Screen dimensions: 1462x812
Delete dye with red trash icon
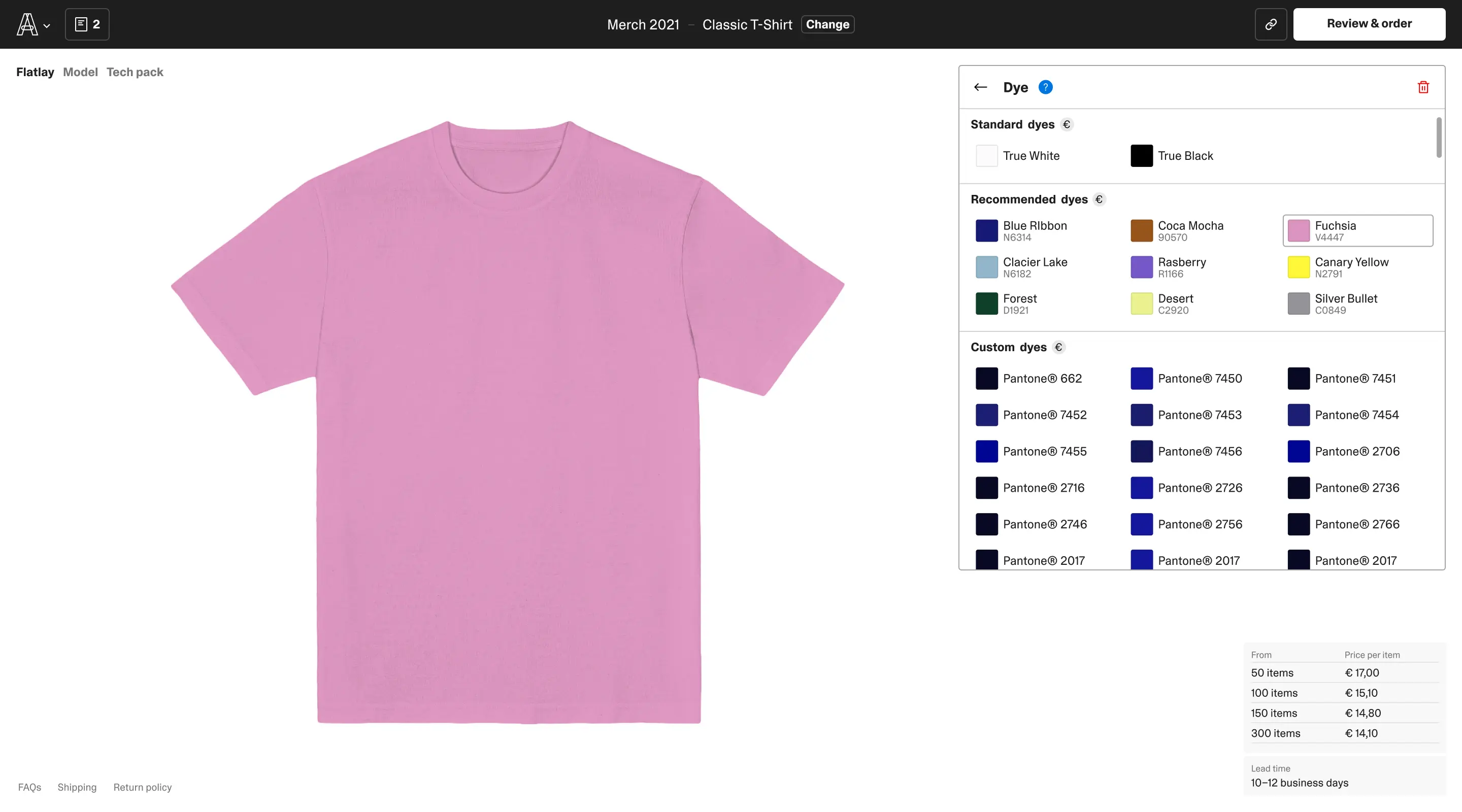[x=1423, y=87]
